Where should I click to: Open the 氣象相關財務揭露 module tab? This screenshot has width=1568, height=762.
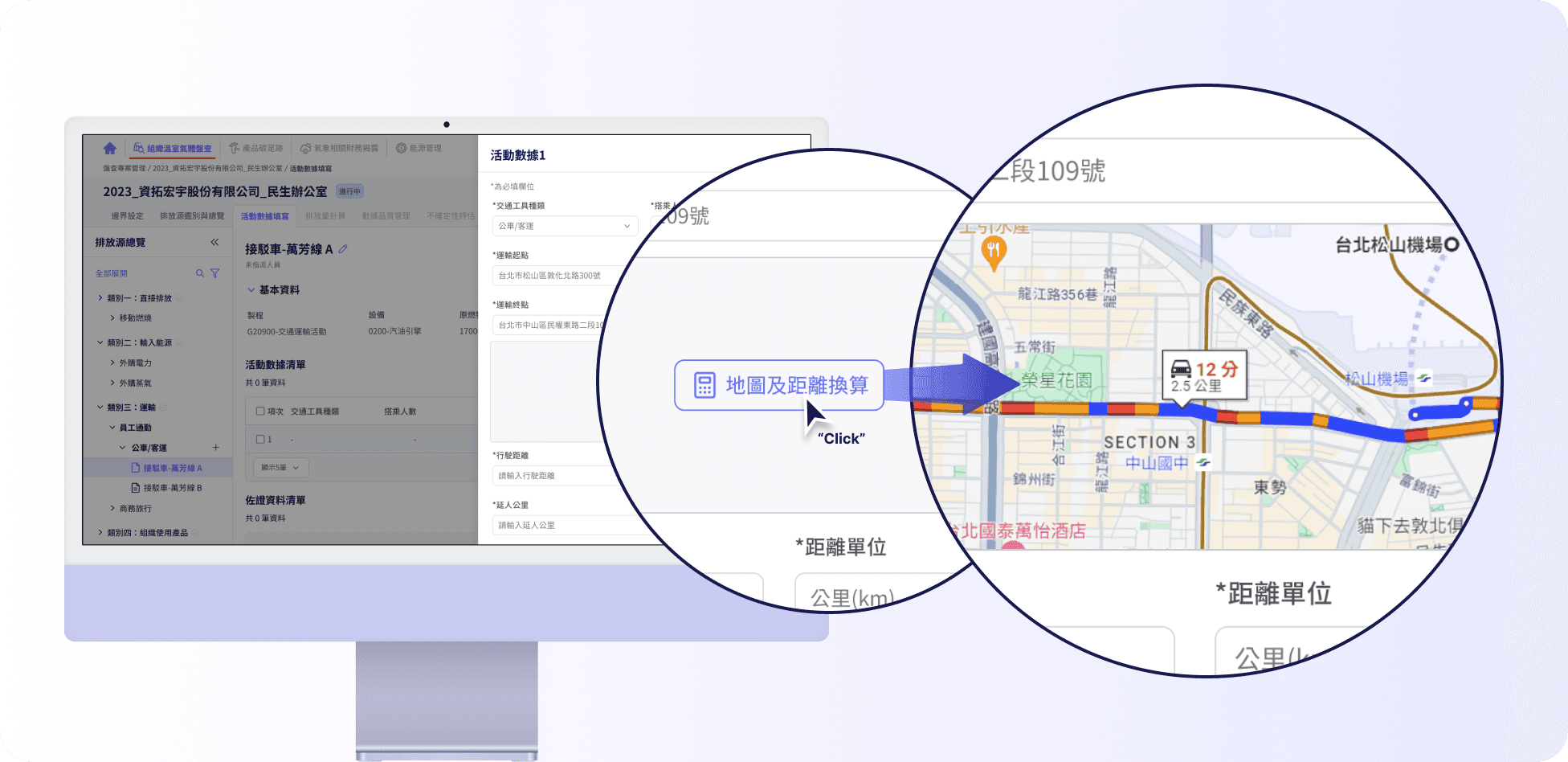tap(339, 149)
